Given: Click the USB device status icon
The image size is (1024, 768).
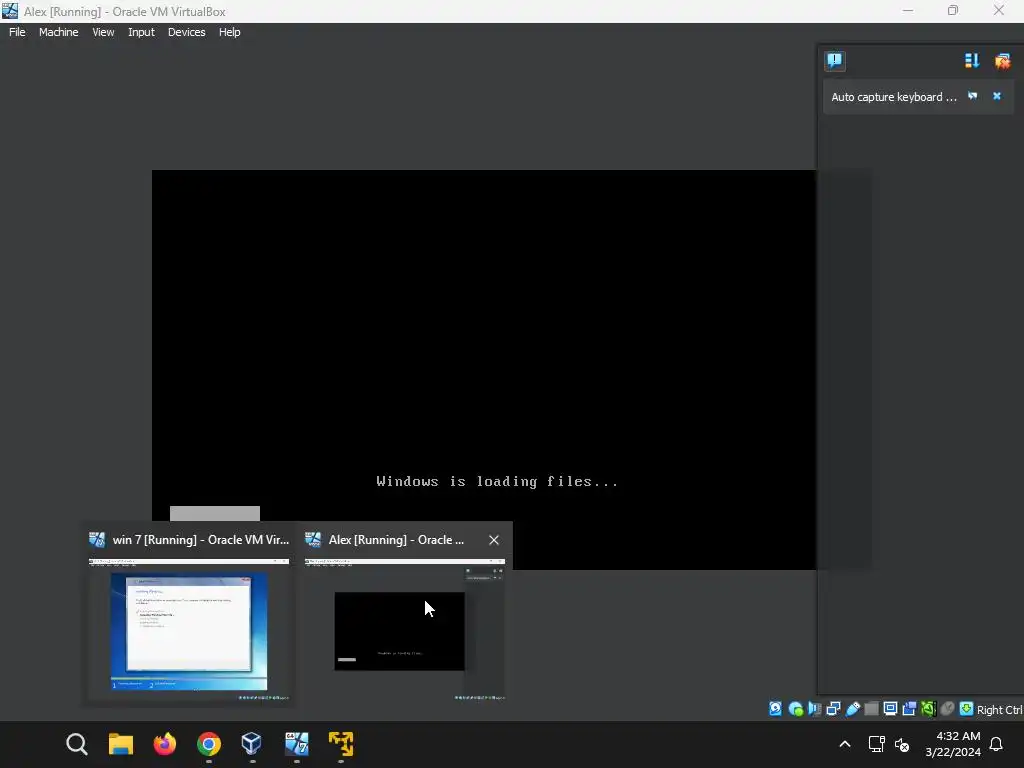Looking at the screenshot, I should point(852,709).
